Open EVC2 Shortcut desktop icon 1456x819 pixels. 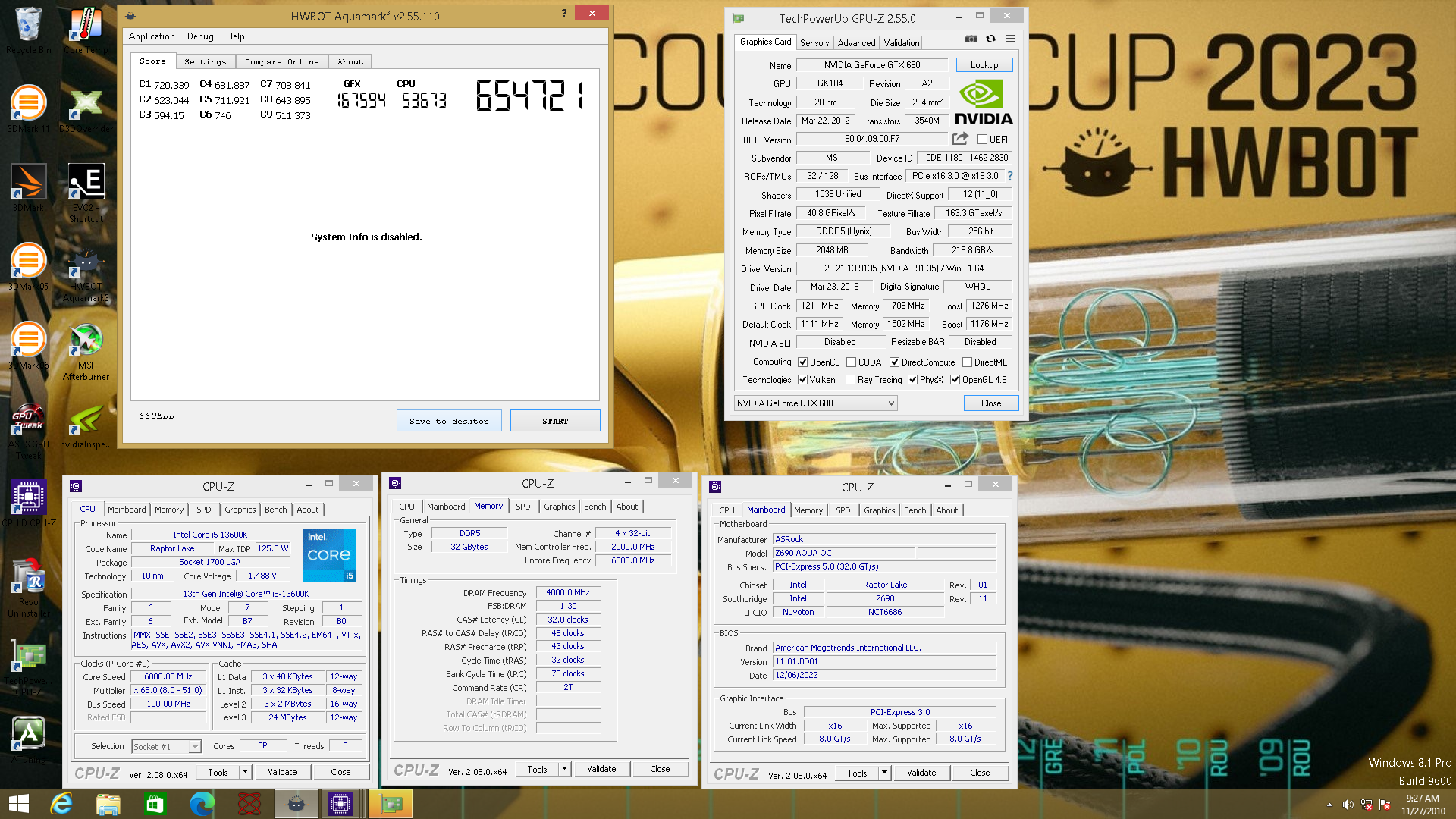[x=86, y=193]
